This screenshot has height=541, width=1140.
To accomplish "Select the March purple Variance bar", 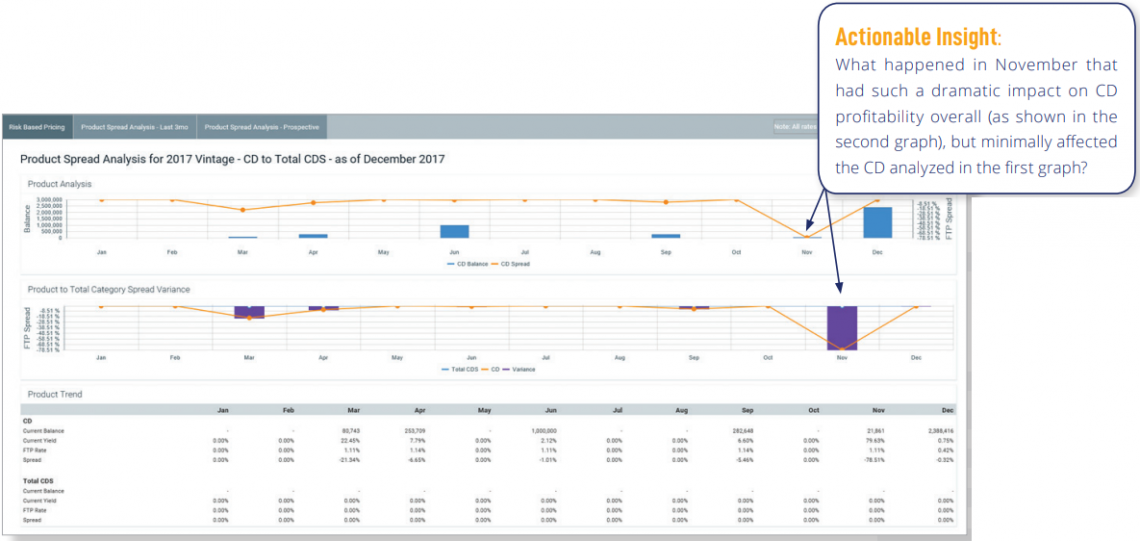I will pos(249,312).
